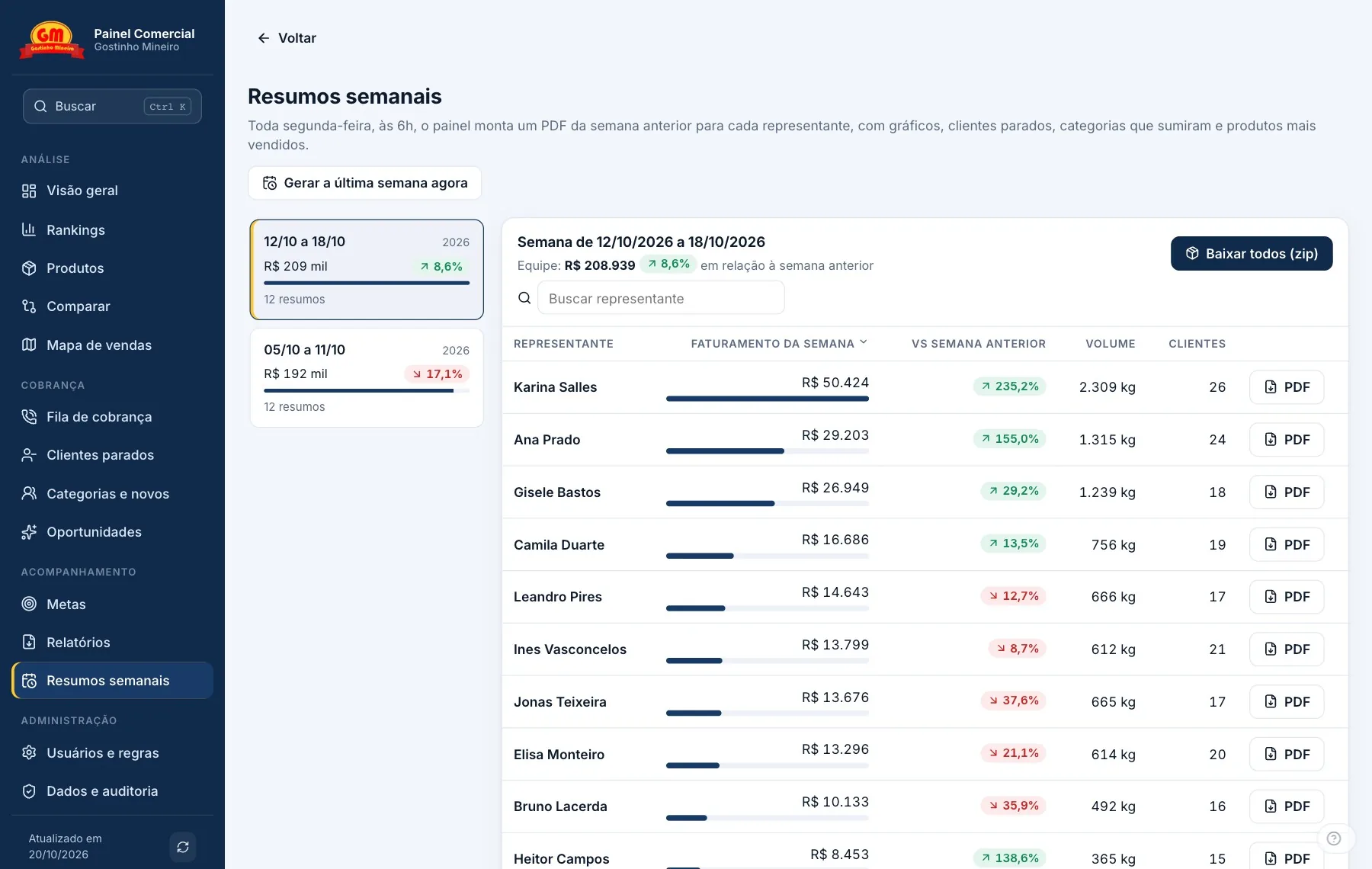Click the Clientes column header
1372x869 pixels.
tap(1197, 344)
